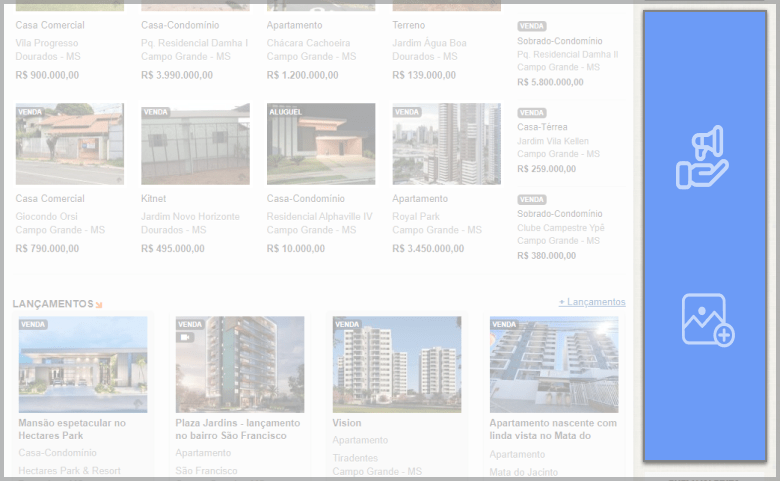Click the price R$ 3.450.000,00
The image size is (780, 481).
coord(428,248)
